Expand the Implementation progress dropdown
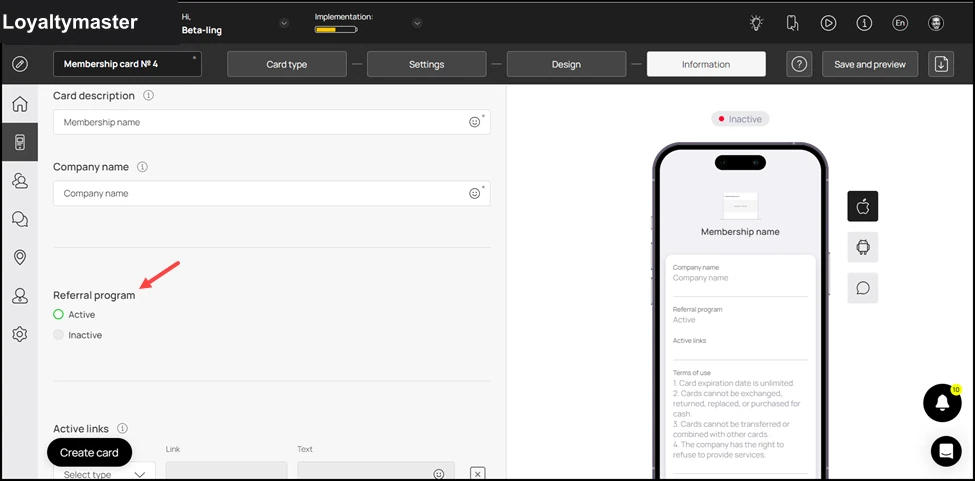 pyautogui.click(x=417, y=24)
